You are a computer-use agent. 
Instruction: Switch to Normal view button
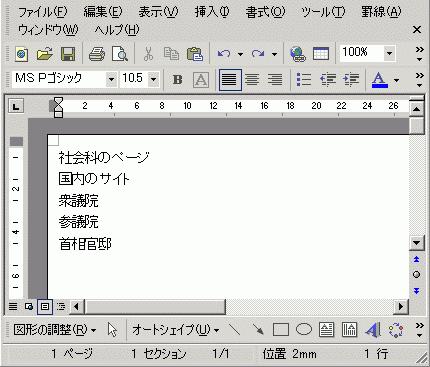coord(13,306)
